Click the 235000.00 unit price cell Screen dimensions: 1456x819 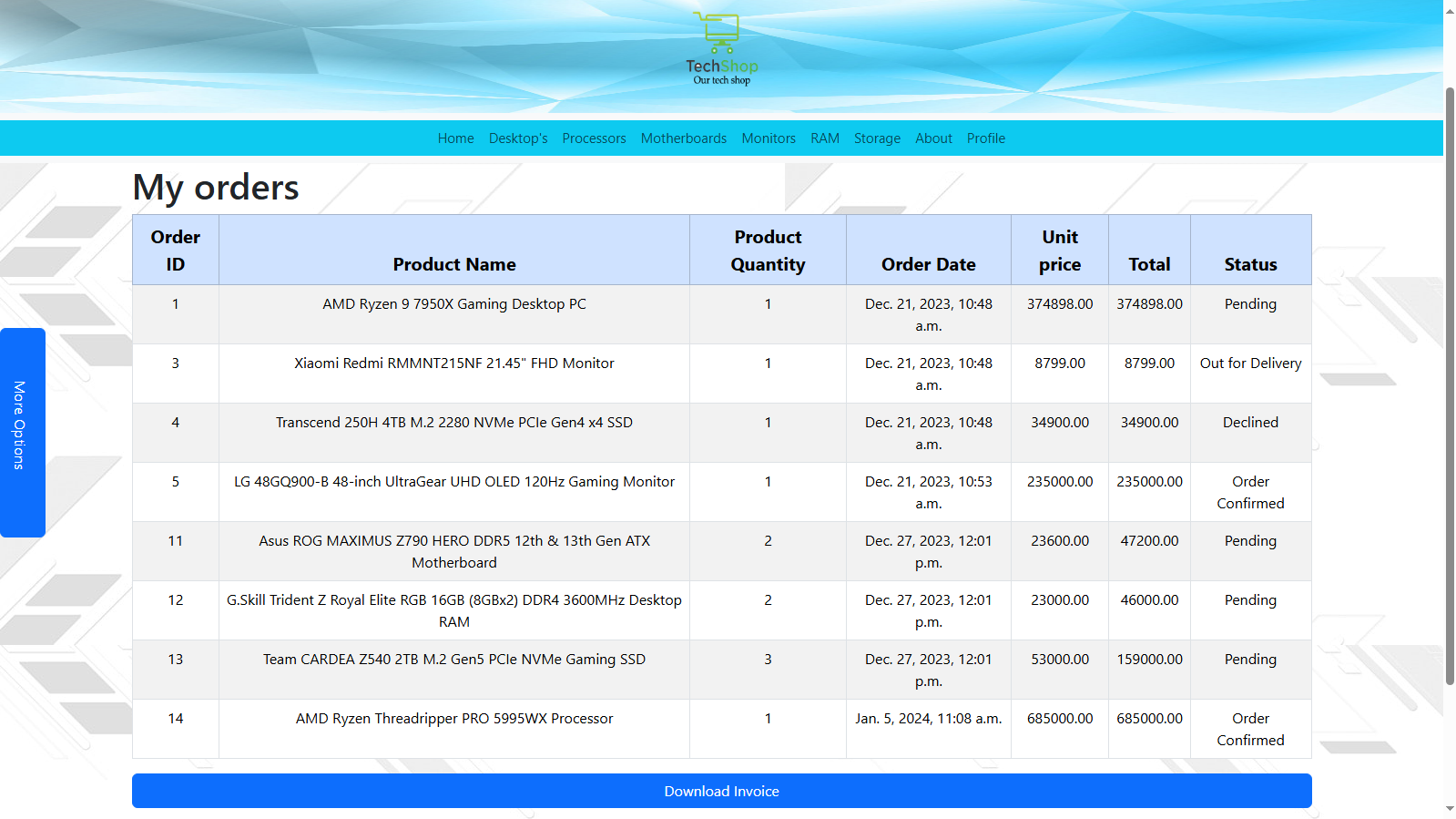[x=1060, y=492]
